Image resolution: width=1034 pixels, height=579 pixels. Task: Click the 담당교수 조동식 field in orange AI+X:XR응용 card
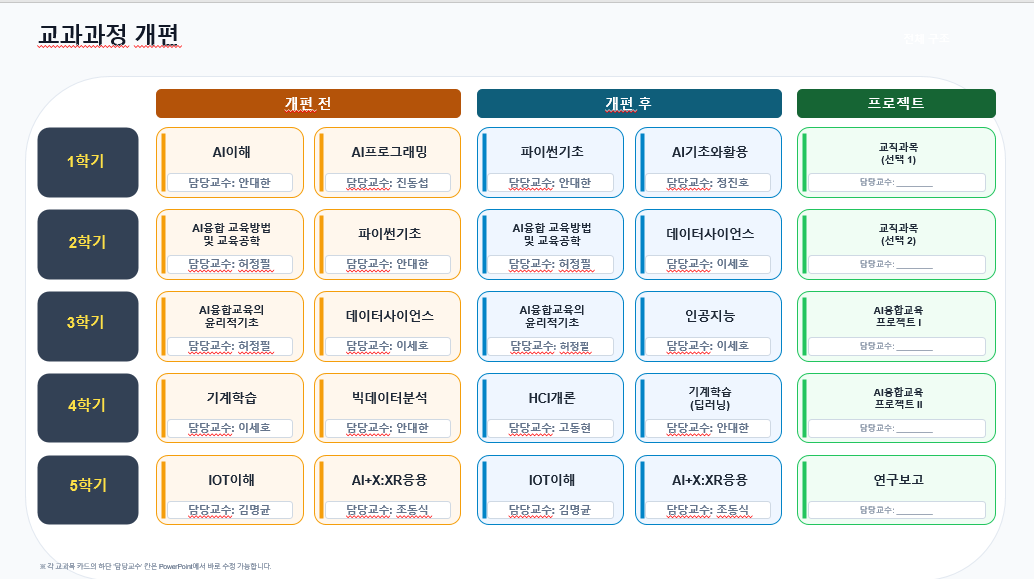click(x=388, y=510)
